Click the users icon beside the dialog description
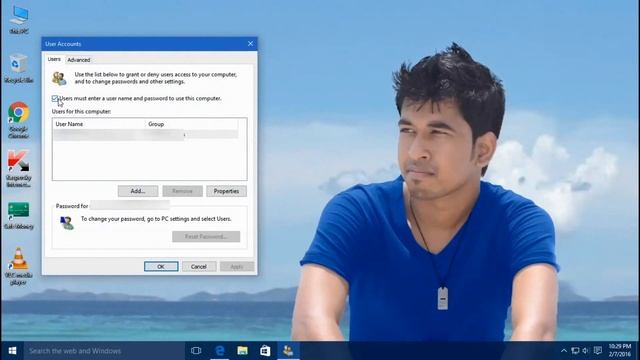This screenshot has height=360, width=640. [59, 78]
